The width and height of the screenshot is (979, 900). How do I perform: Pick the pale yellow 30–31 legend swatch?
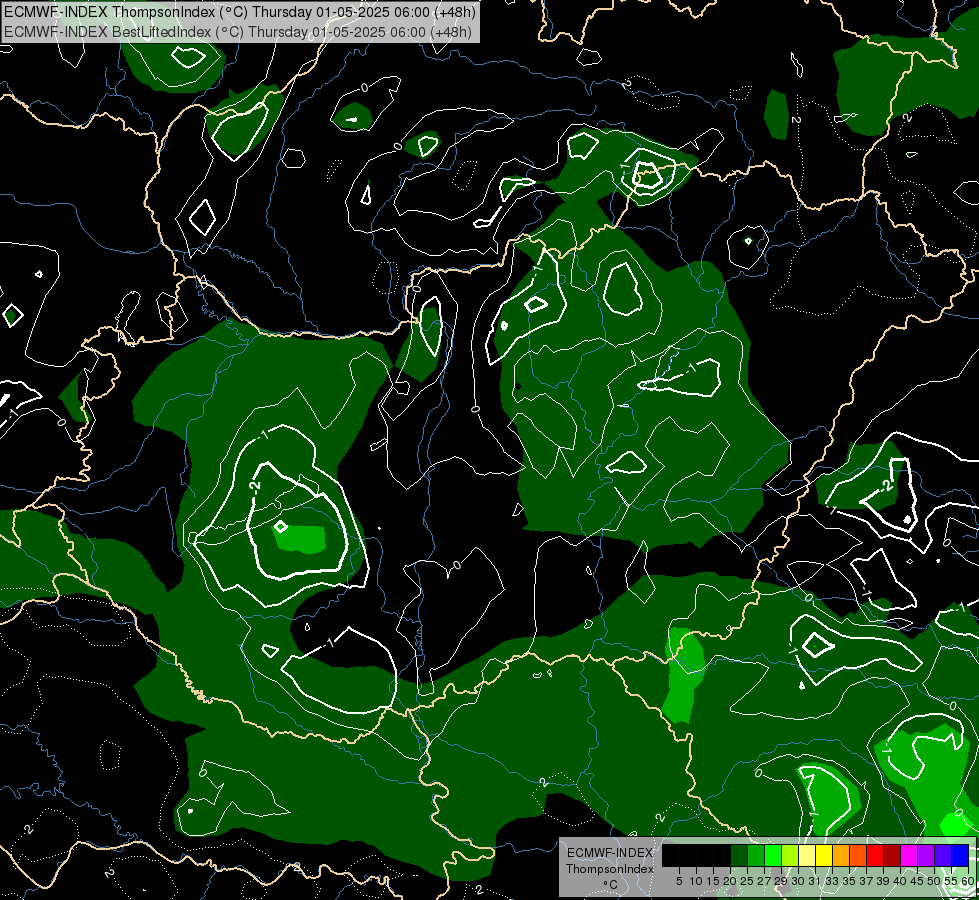tap(807, 855)
